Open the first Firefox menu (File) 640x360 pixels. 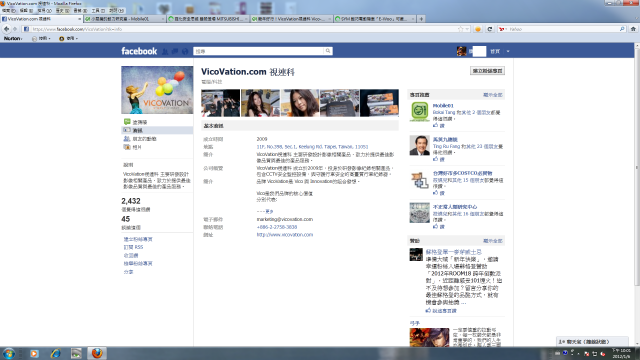tap(9, 11)
